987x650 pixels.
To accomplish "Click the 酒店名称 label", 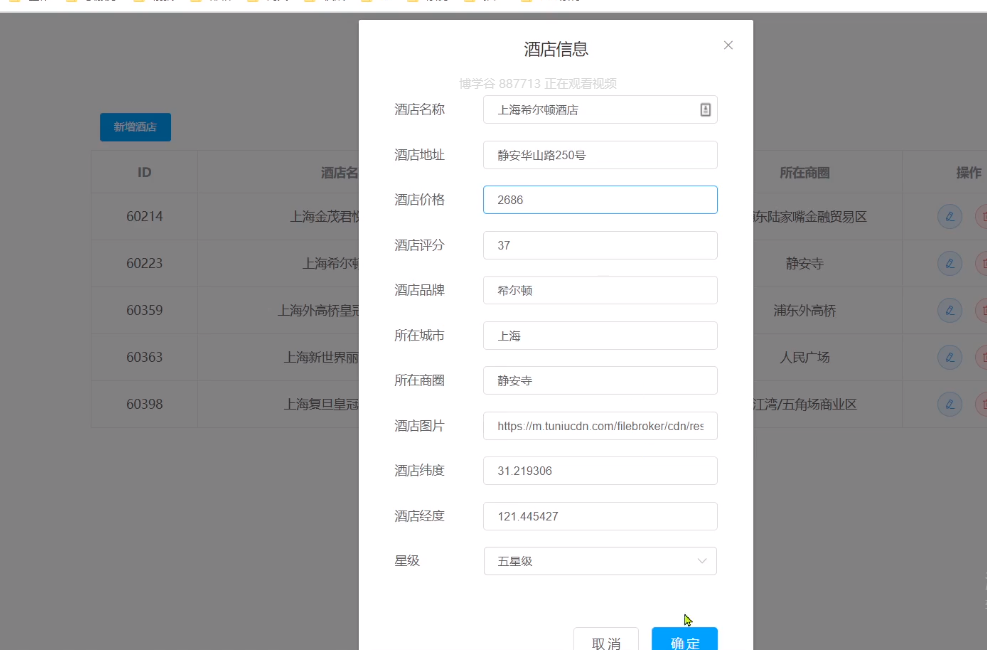I will pyautogui.click(x=419, y=109).
